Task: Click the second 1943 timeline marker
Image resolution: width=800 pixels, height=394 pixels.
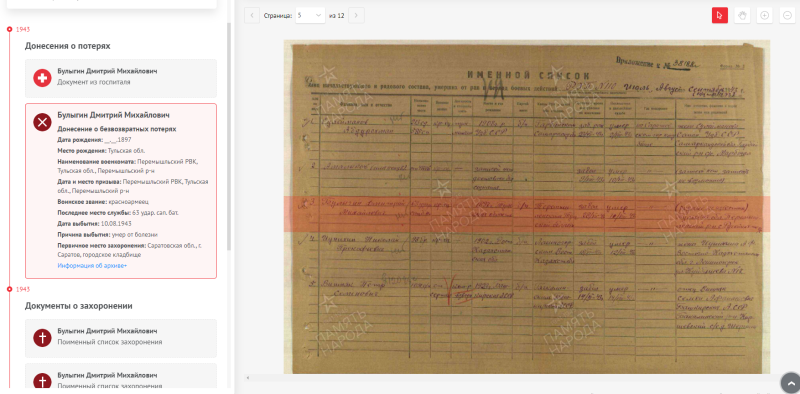Action: pyautogui.click(x=9, y=289)
